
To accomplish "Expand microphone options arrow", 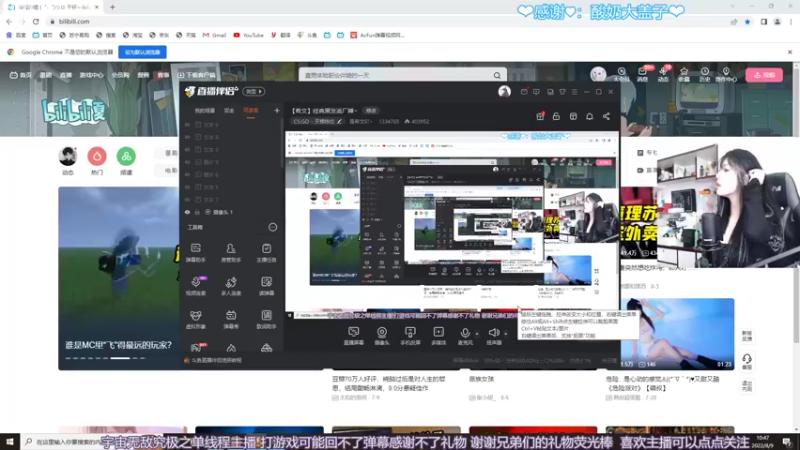I will pyautogui.click(x=477, y=334).
